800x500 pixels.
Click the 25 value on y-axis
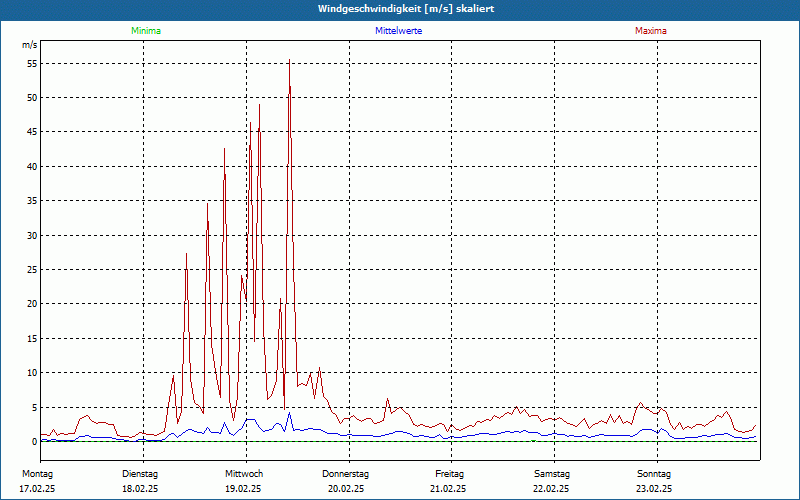point(33,270)
